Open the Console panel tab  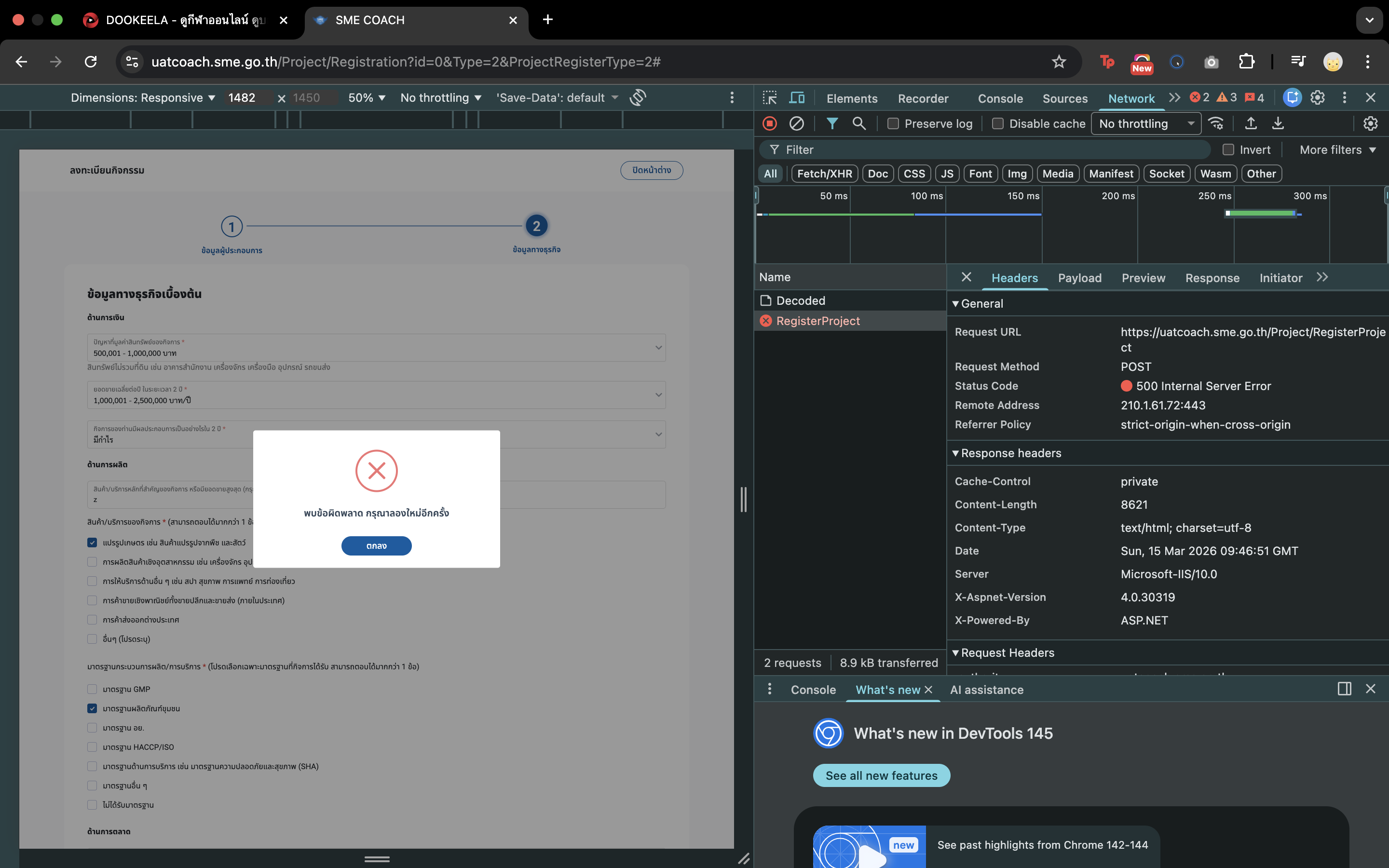point(1000,98)
